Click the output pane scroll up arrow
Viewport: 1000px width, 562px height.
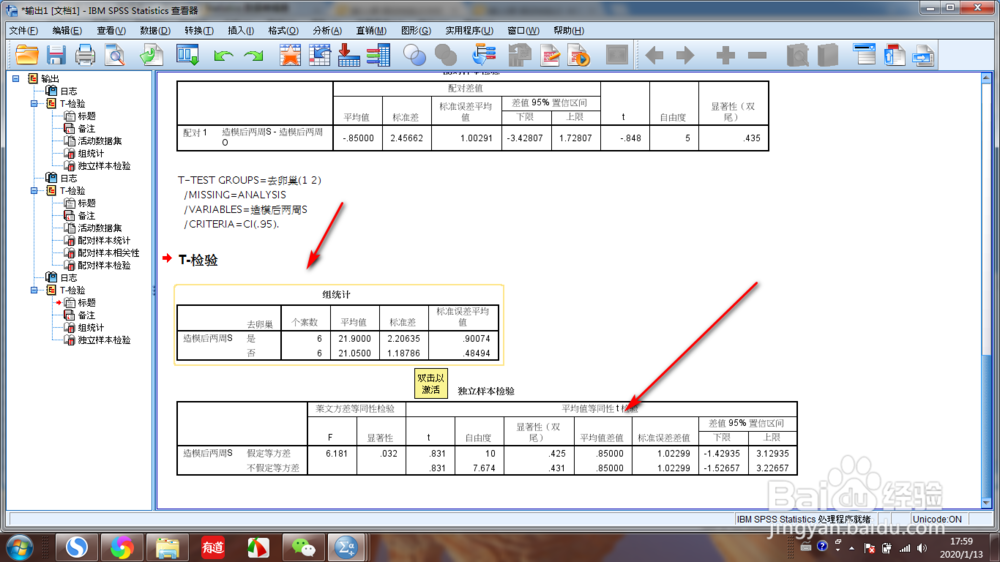[986, 78]
